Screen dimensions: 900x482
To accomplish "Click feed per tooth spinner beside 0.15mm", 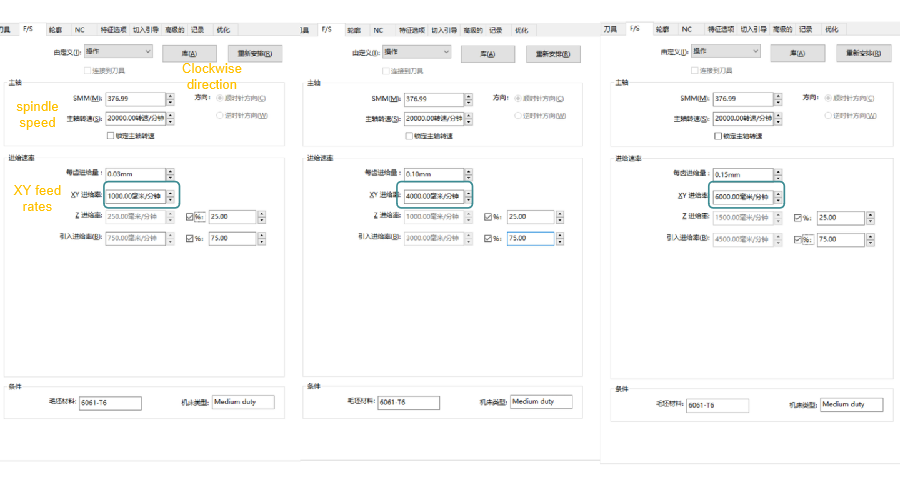I will [778, 174].
